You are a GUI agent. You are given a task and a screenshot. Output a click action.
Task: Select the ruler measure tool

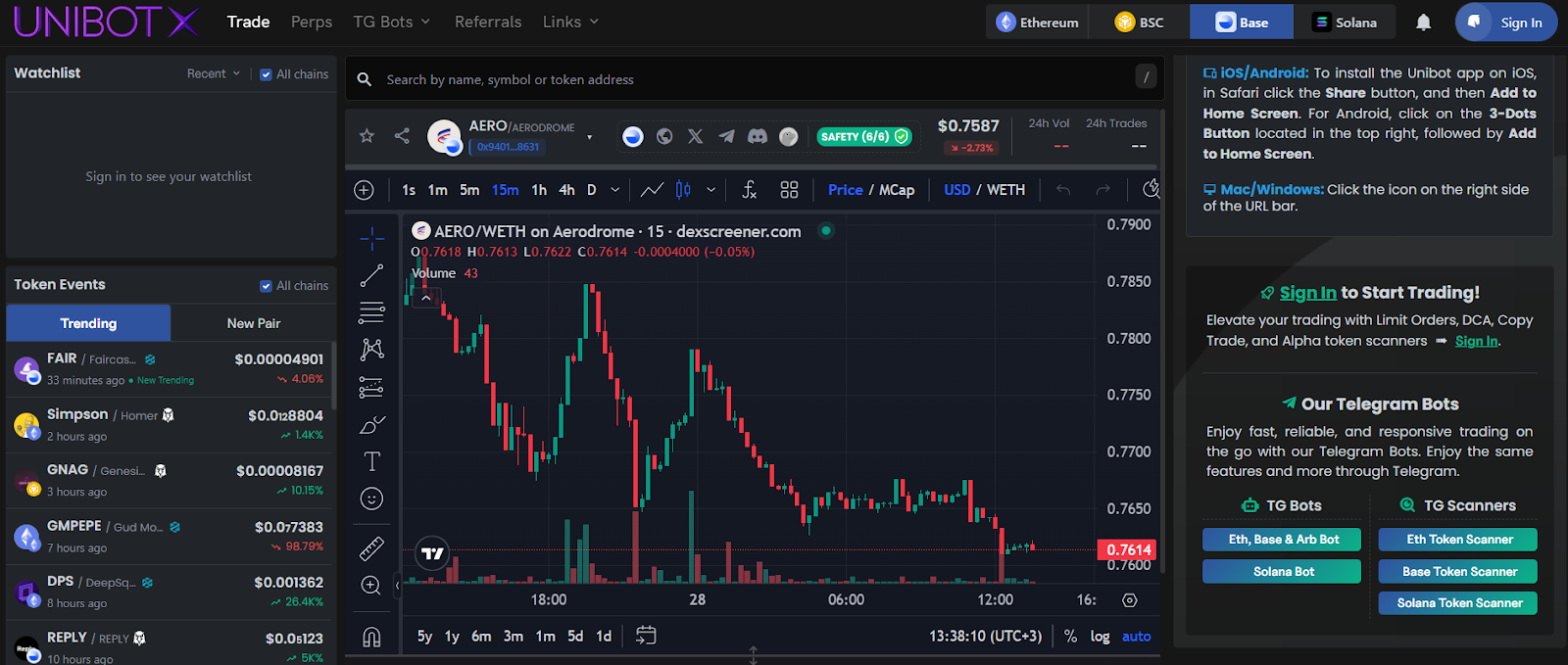tap(372, 548)
